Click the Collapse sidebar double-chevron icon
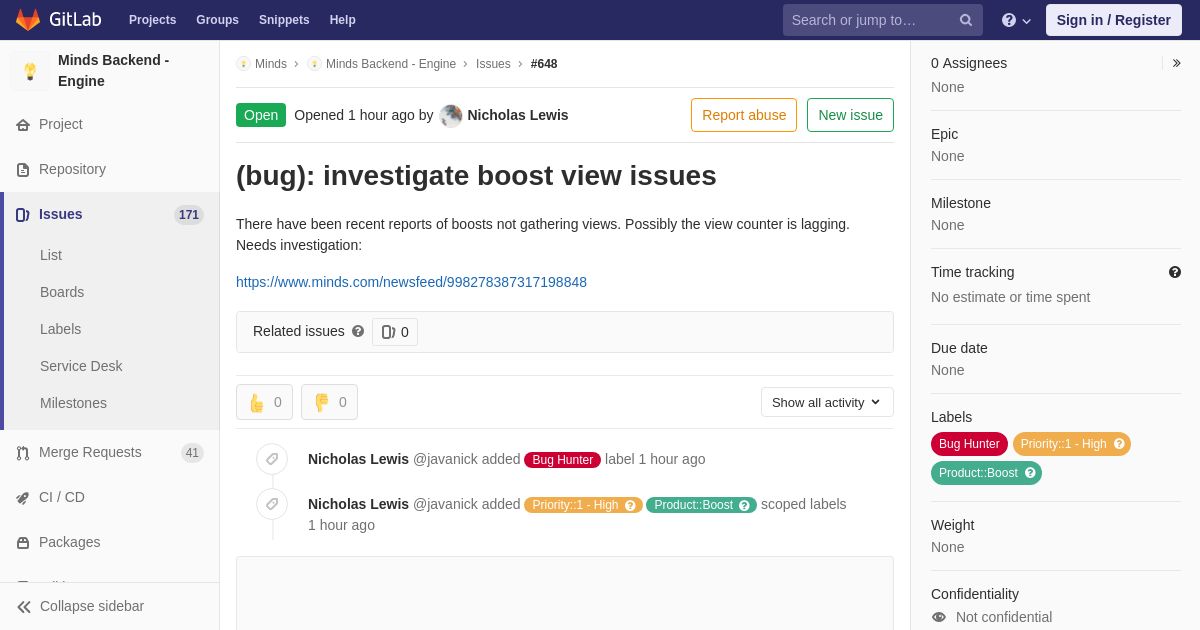Screen dimensions: 1200x630 tap(24, 607)
